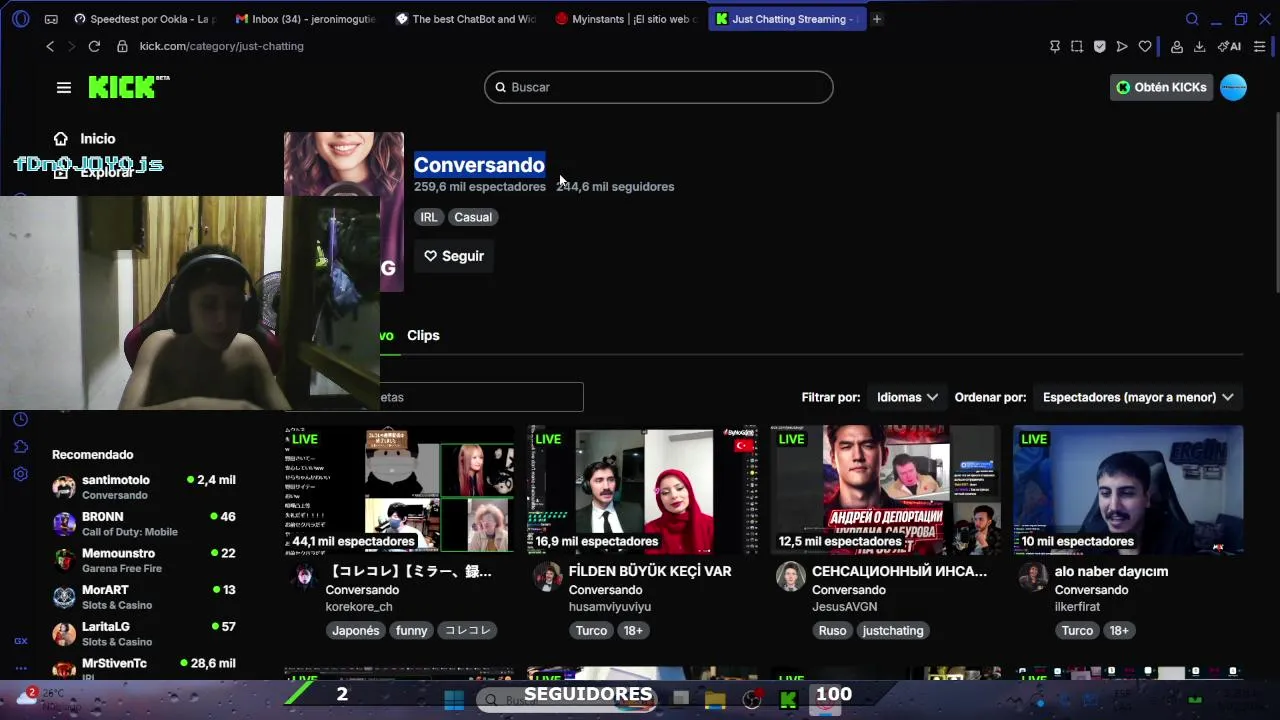This screenshot has width=1280, height=720.
Task: Open JesusAVGN stream thumbnail
Action: click(885, 489)
